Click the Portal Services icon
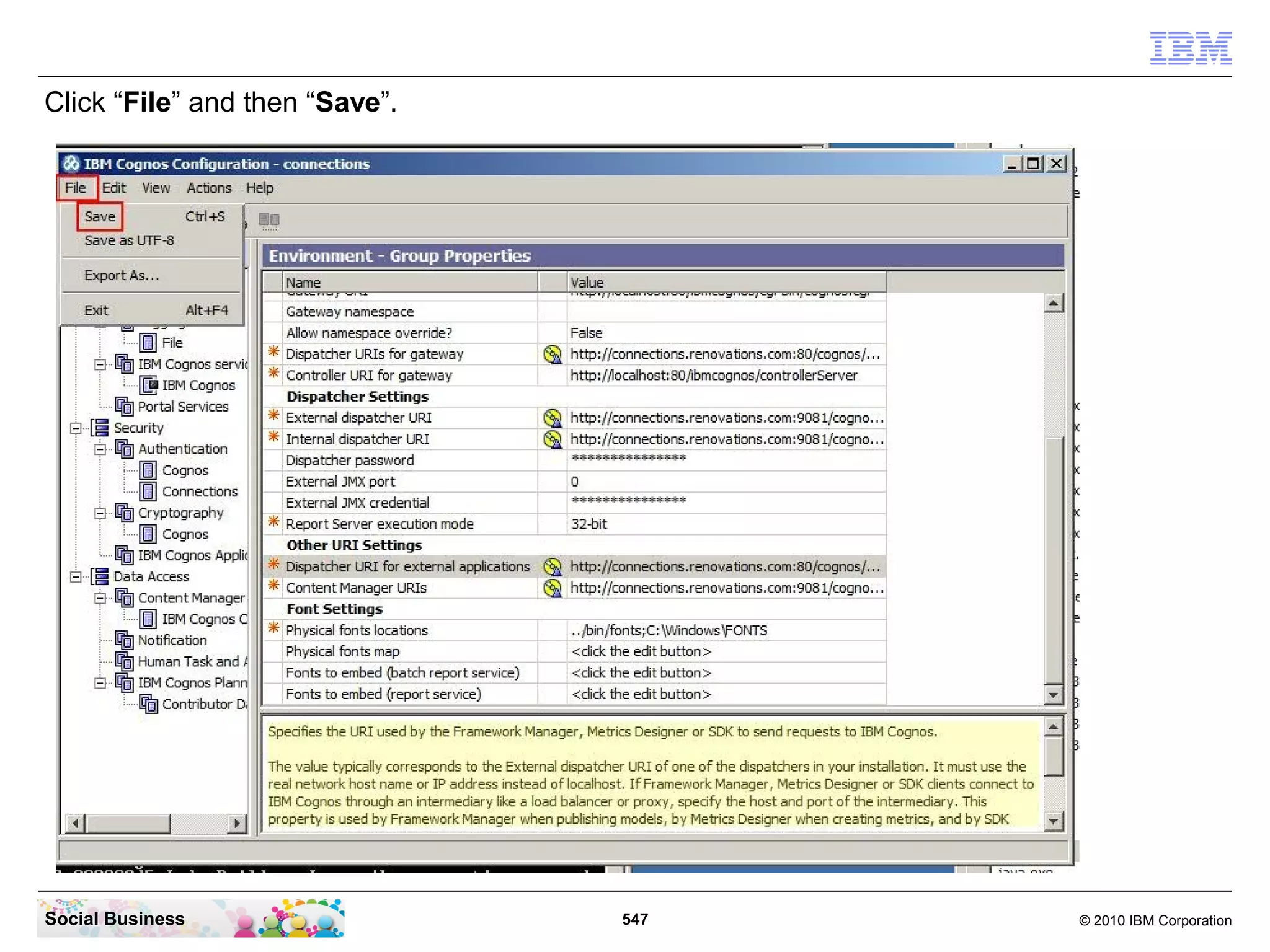This screenshot has width=1270, height=952. coord(124,407)
